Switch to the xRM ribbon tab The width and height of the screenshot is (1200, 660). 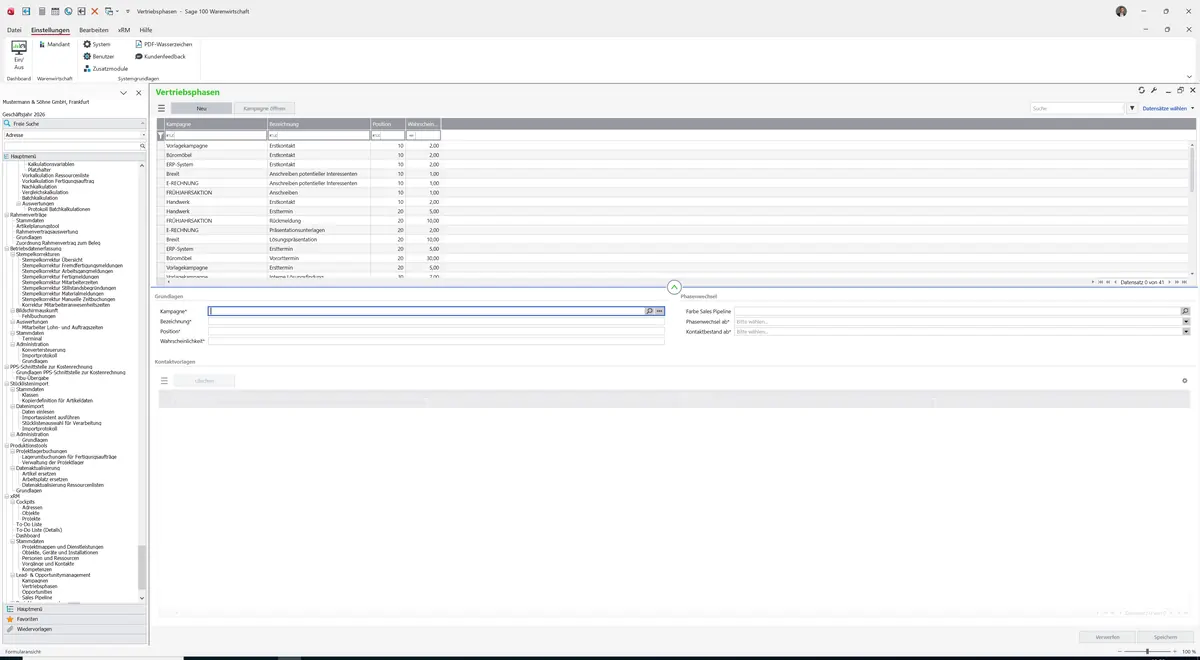point(124,30)
